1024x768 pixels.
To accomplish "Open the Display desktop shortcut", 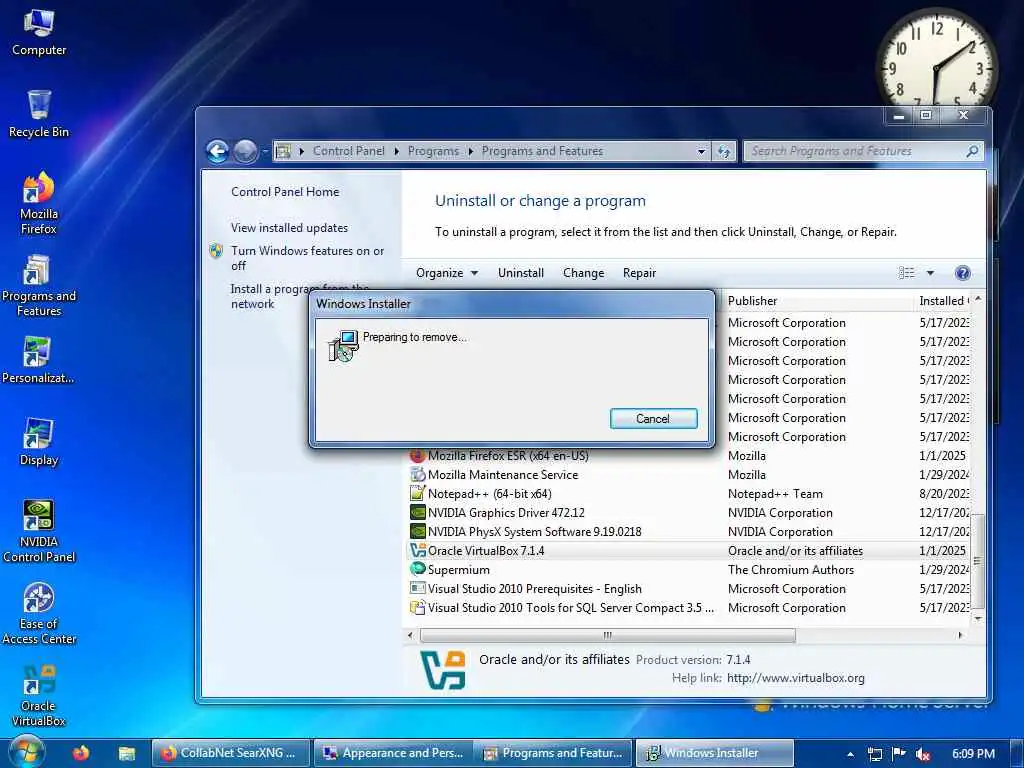I will (x=39, y=442).
